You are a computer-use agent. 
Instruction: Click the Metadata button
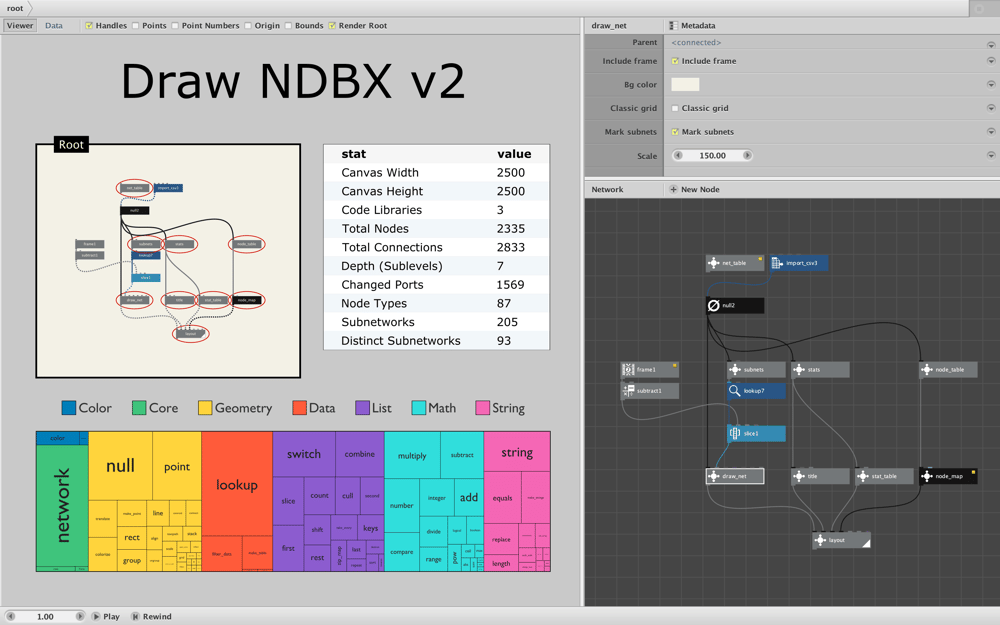coord(692,26)
